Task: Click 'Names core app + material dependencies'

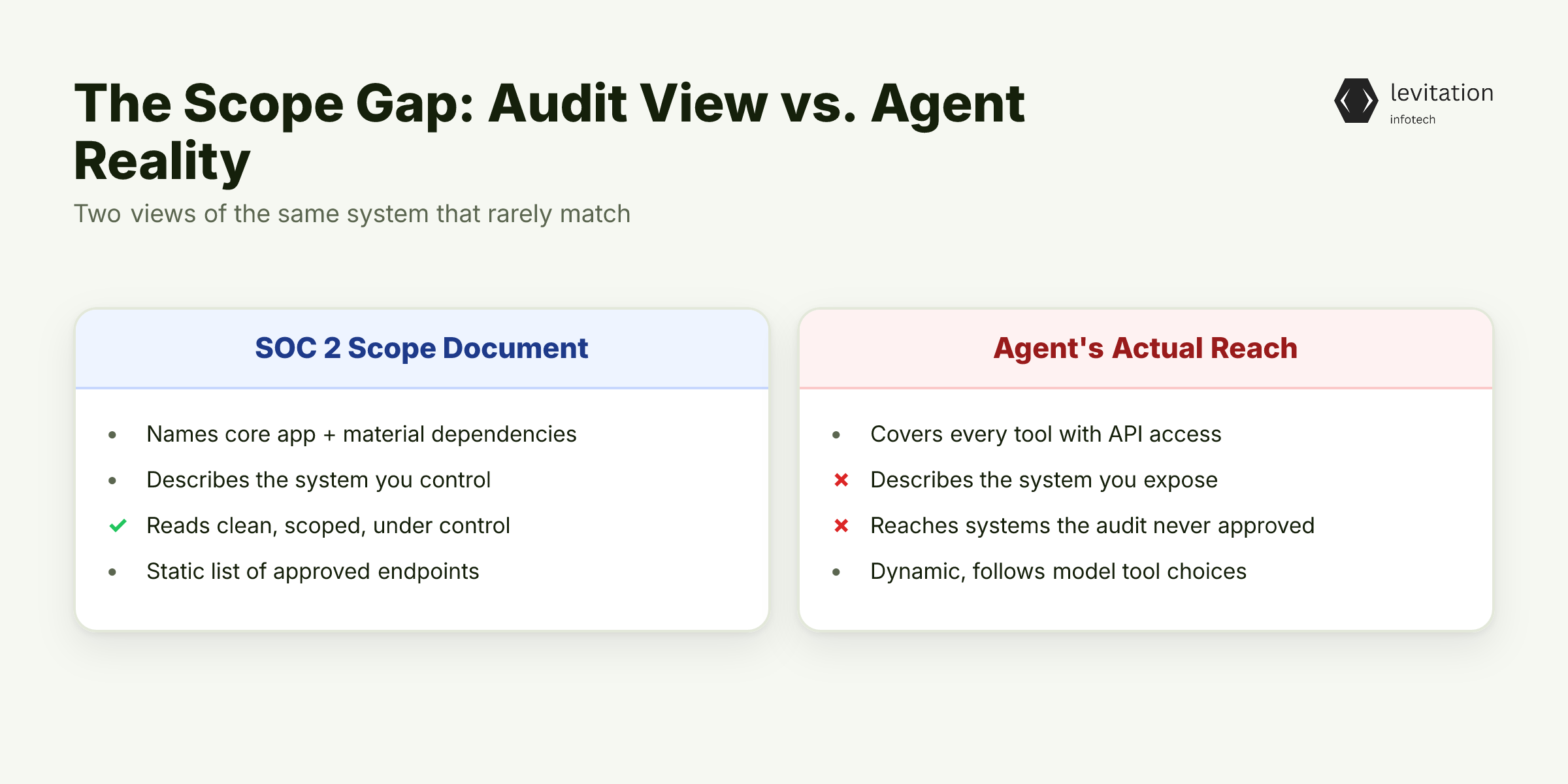Action: [x=361, y=434]
